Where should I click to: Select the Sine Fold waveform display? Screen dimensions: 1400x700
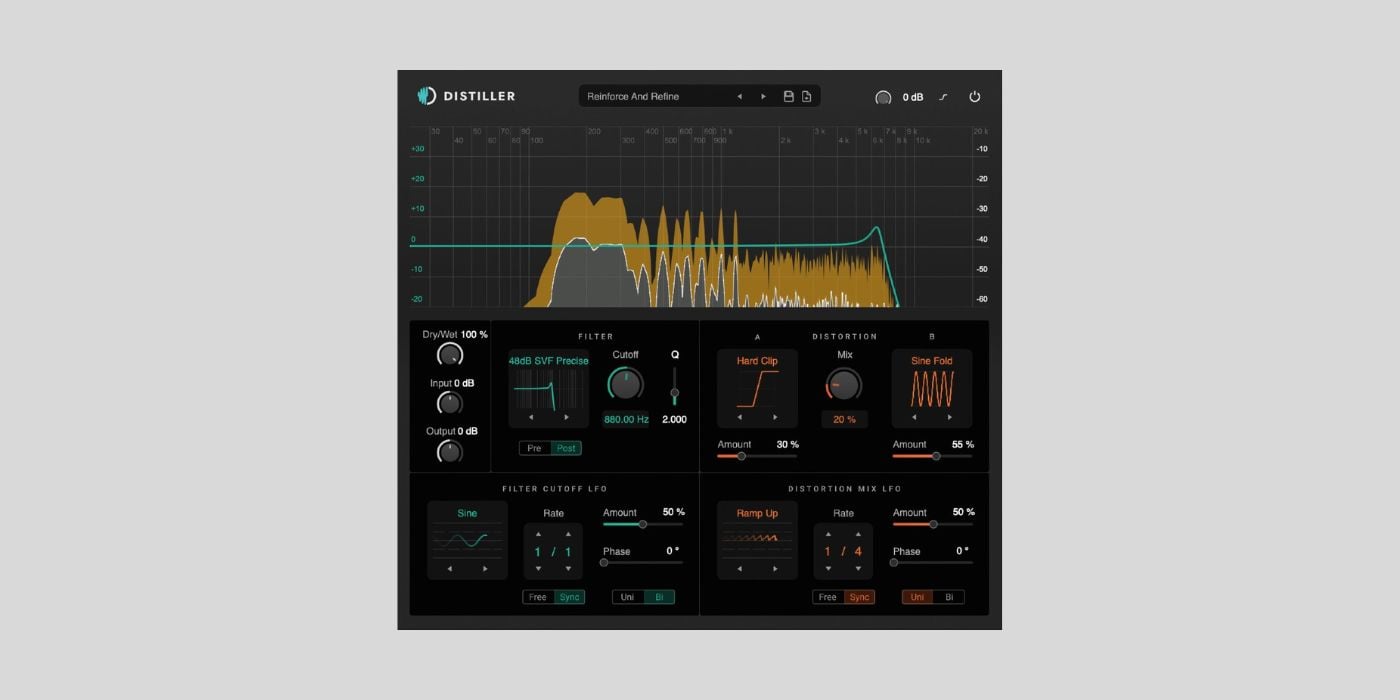[931, 385]
